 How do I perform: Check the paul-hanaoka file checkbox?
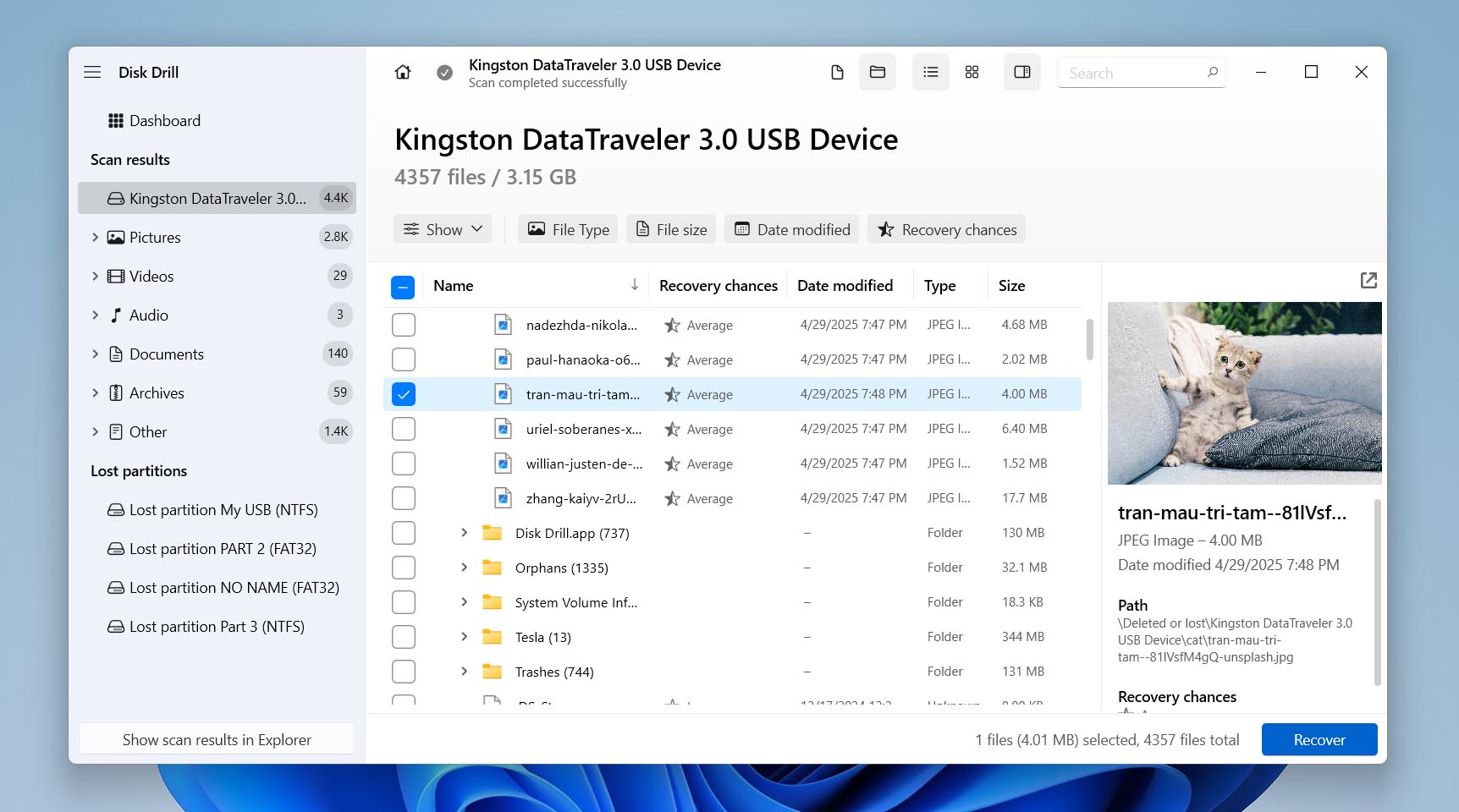(x=404, y=359)
